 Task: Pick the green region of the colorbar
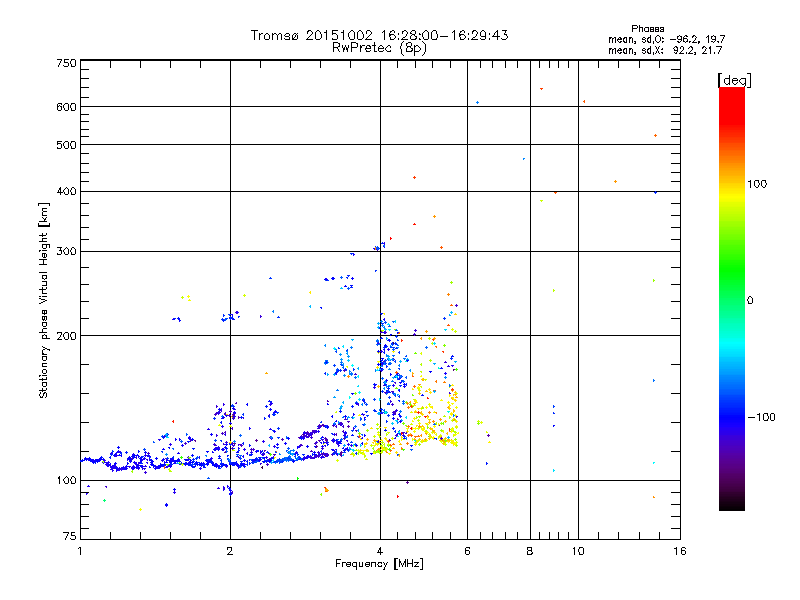[732, 270]
